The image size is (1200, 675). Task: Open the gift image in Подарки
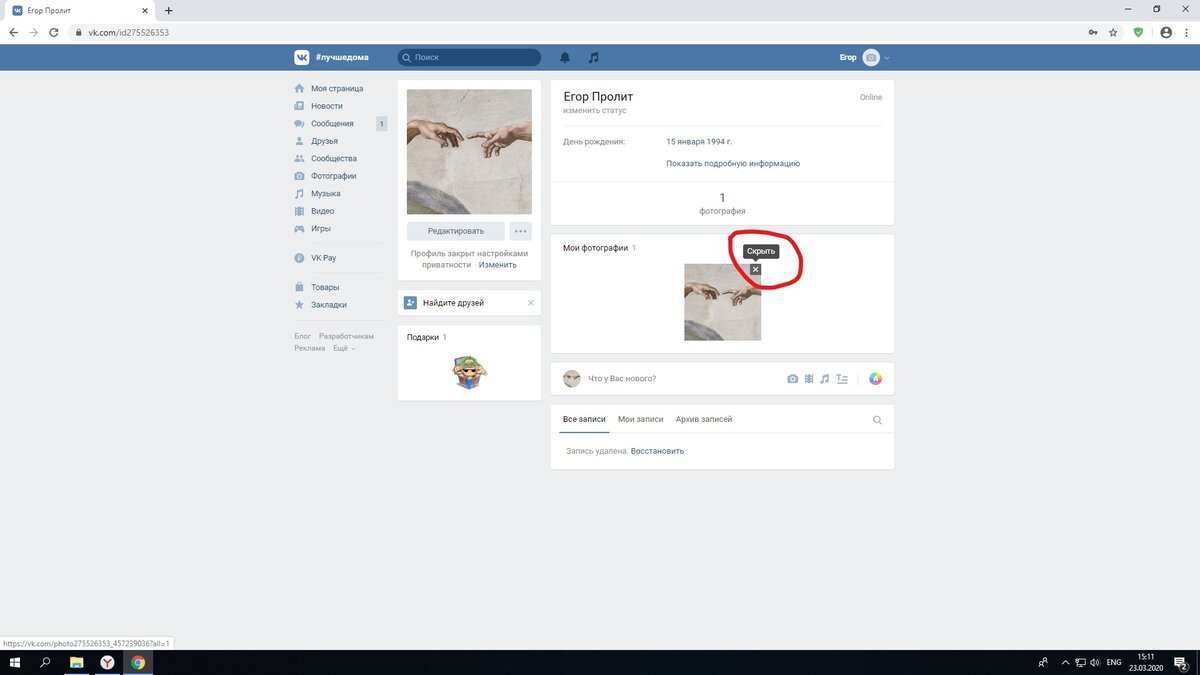pos(469,373)
